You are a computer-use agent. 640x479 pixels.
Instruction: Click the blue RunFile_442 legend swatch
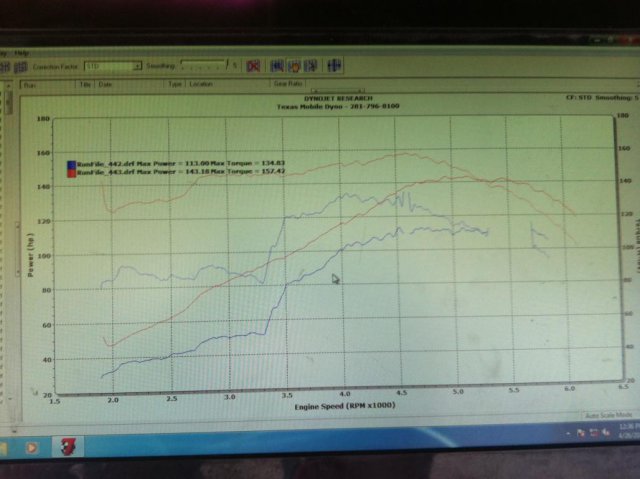tap(70, 163)
